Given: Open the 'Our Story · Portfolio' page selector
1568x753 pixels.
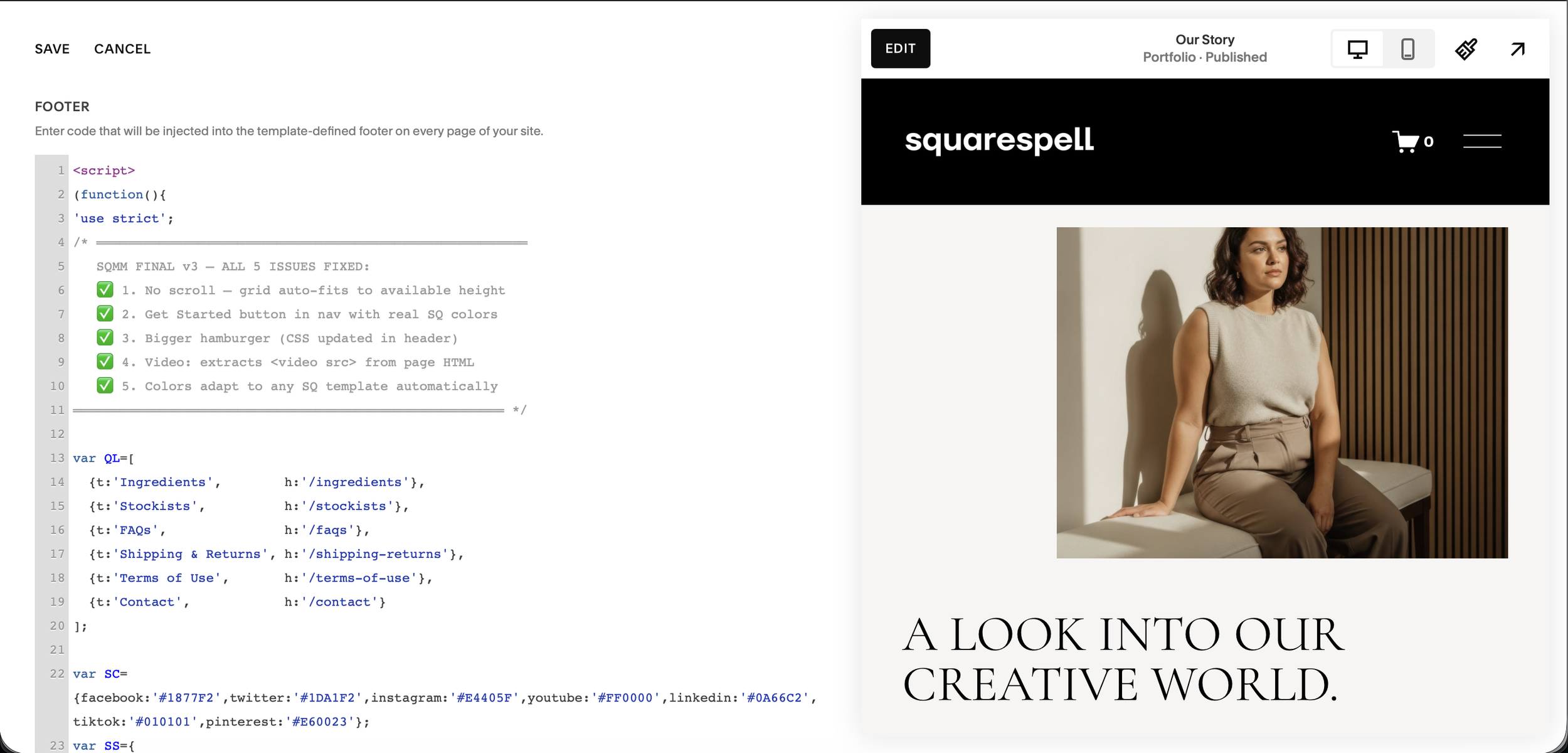Looking at the screenshot, I should click(x=1204, y=48).
